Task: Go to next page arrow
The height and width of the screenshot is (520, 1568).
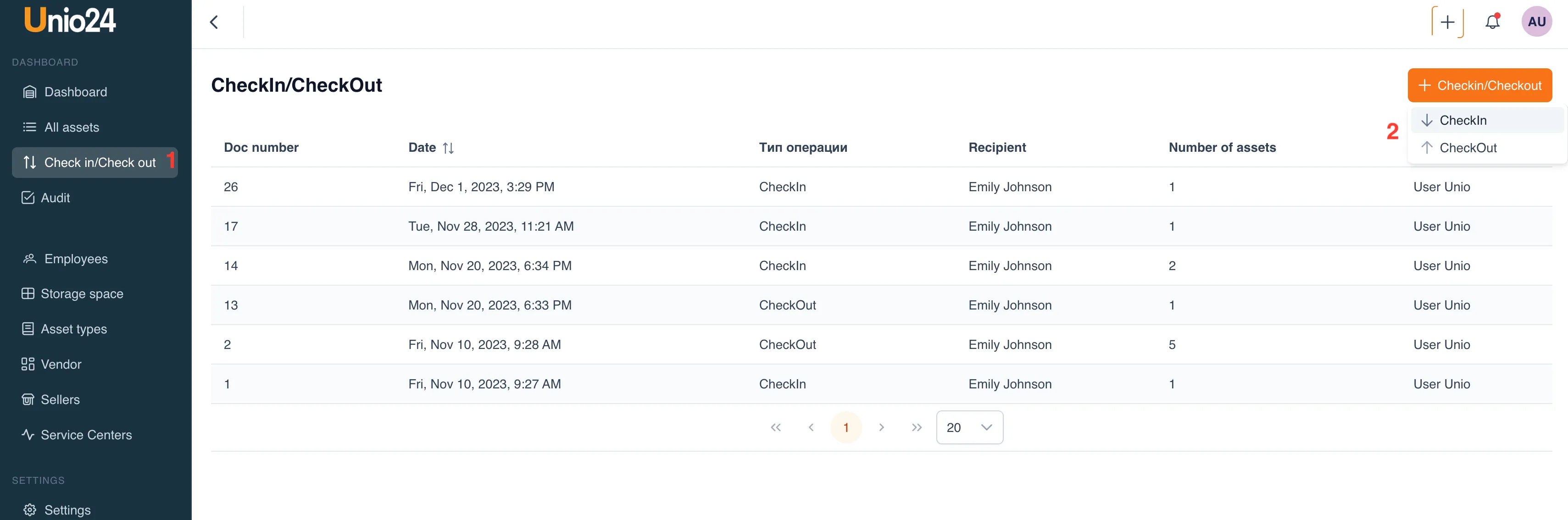Action: pos(881,427)
